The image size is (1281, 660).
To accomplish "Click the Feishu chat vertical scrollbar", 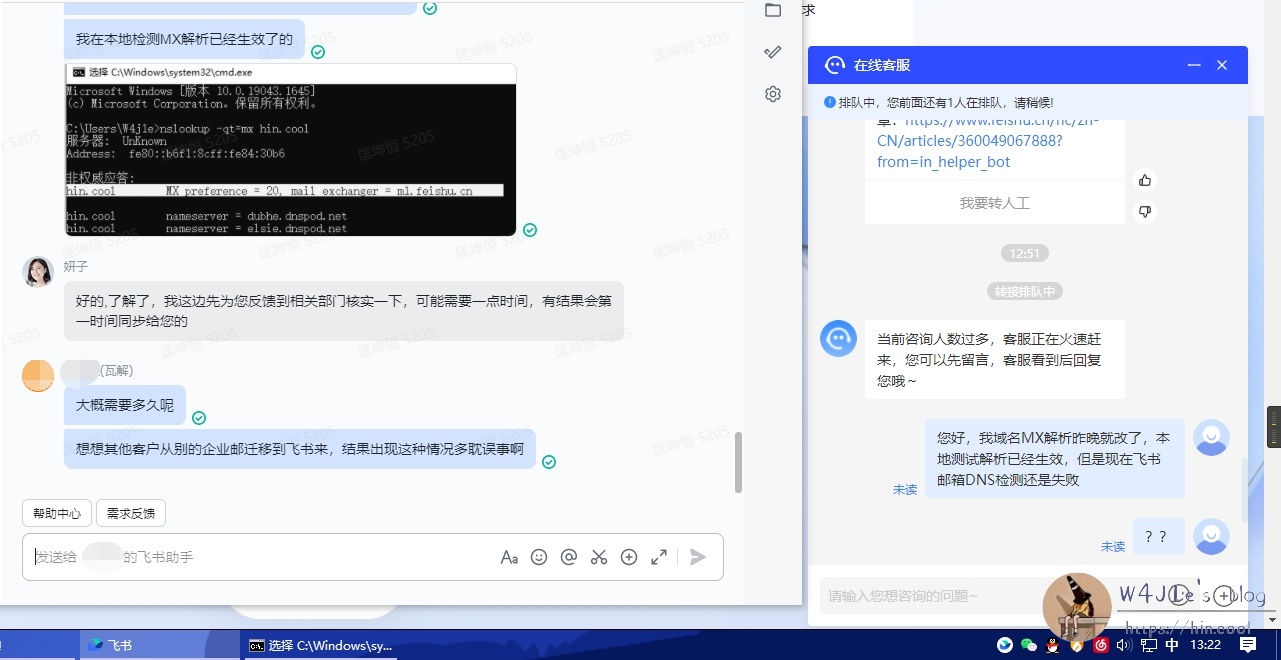I will click(739, 462).
